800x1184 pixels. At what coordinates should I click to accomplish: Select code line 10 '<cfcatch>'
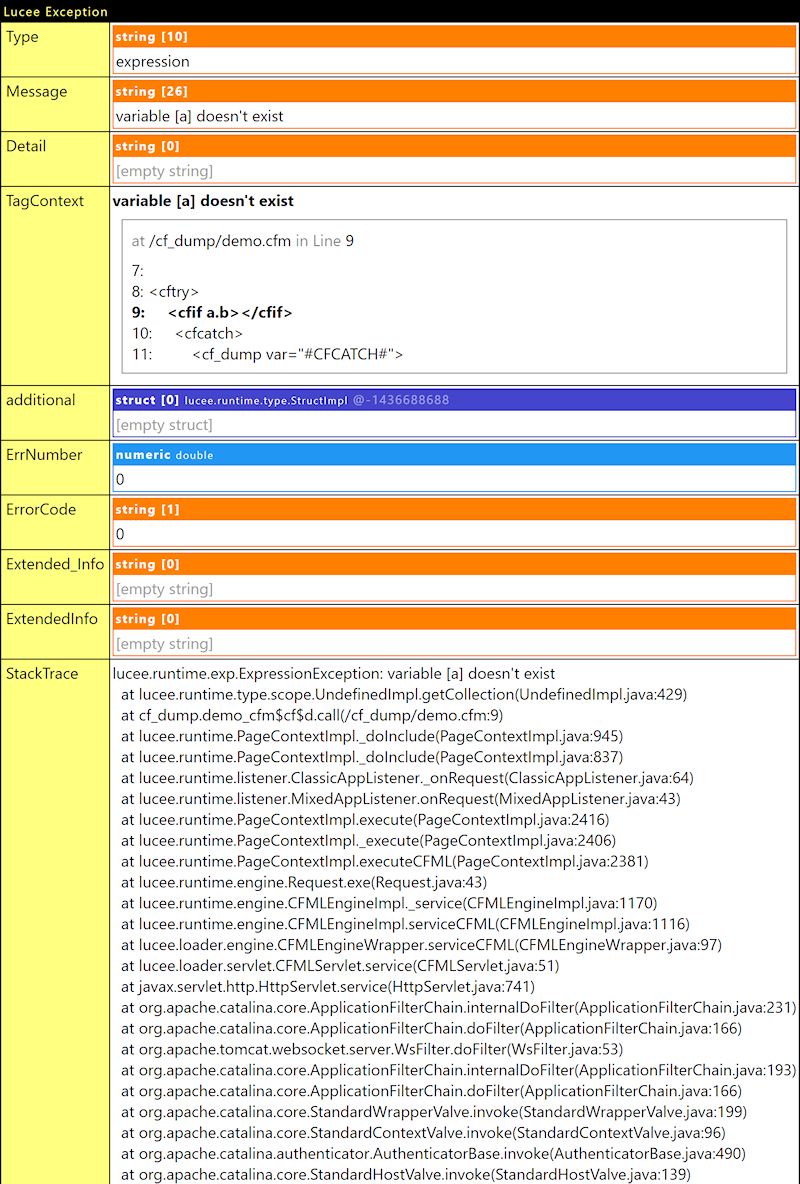187,333
